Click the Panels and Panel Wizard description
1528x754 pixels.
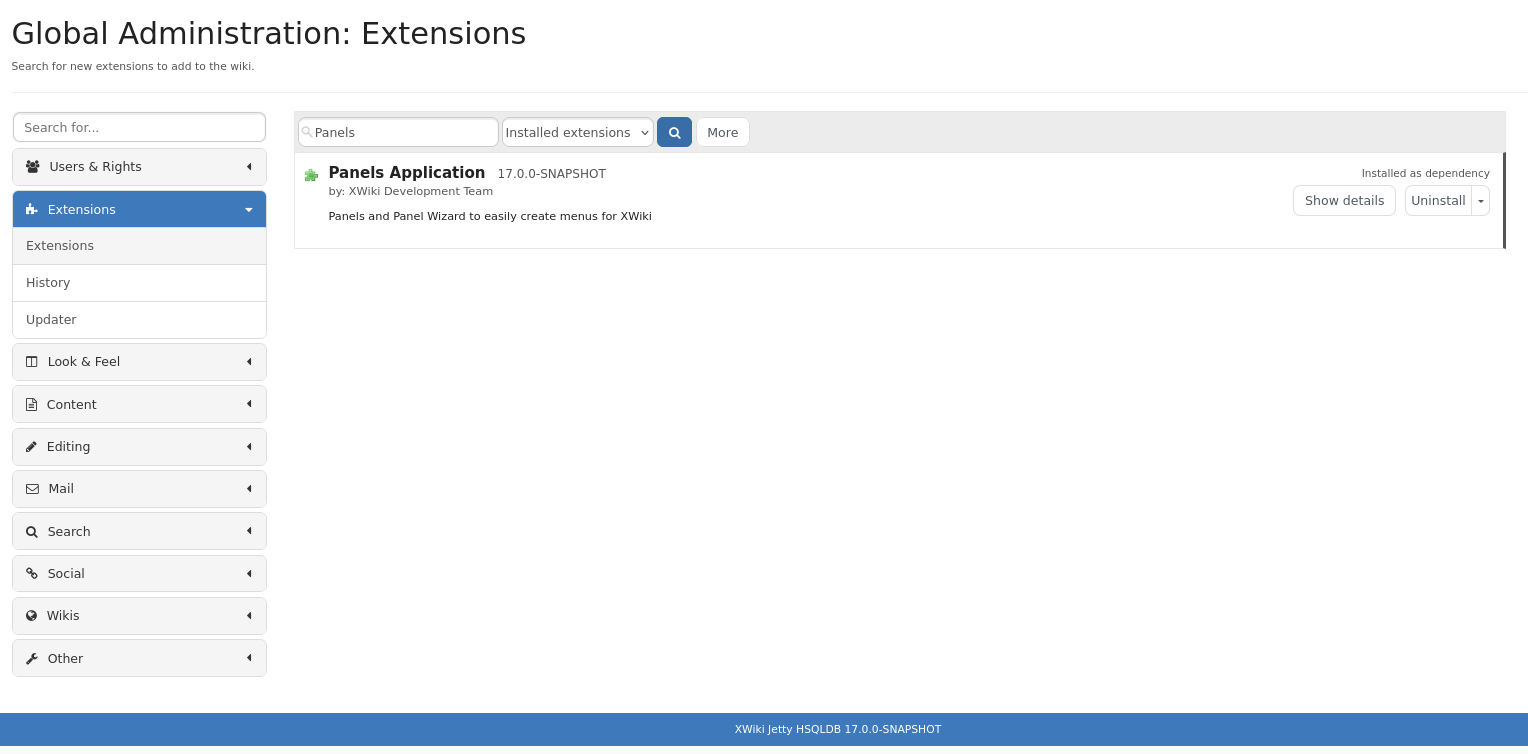click(490, 216)
